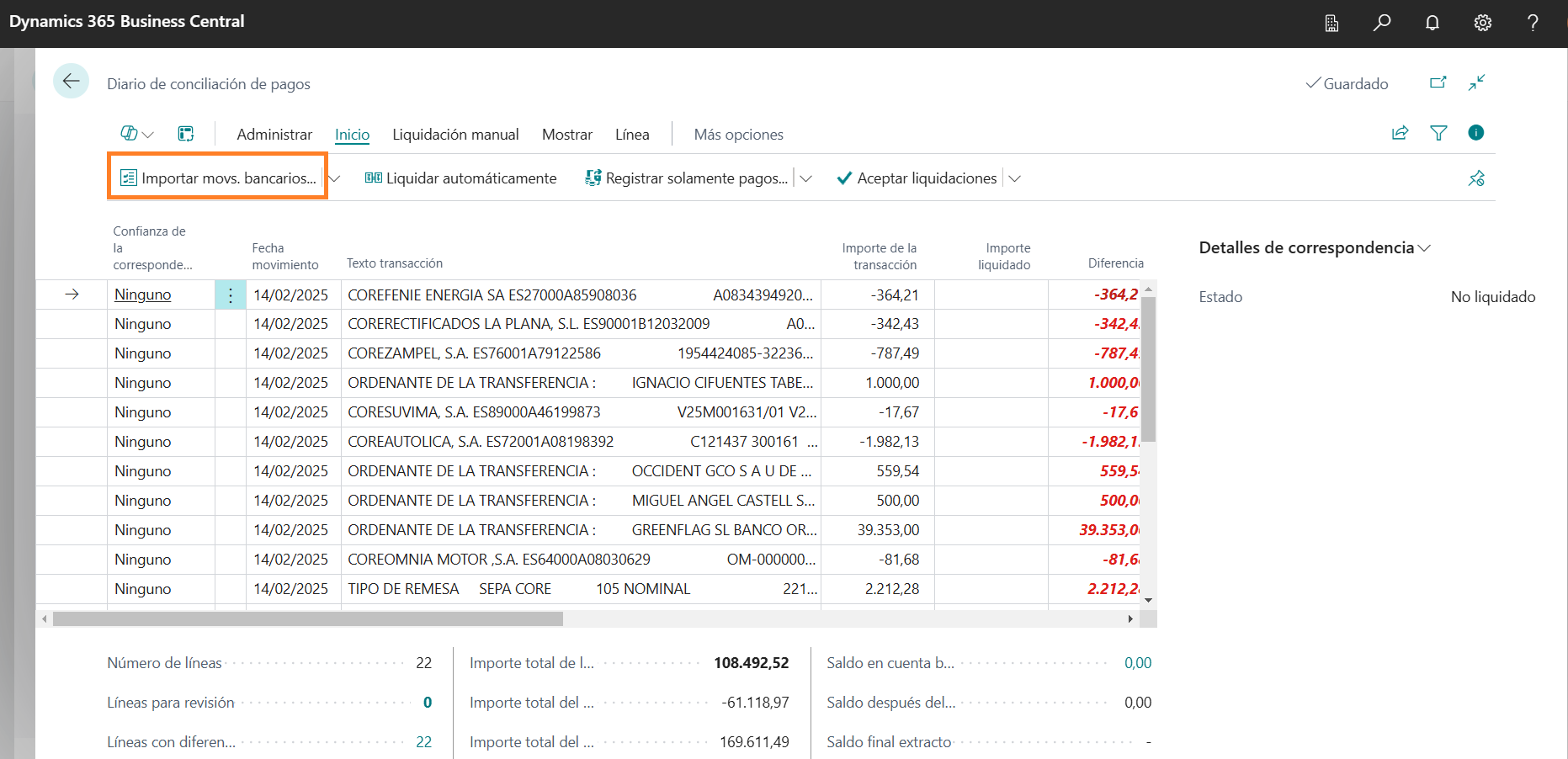
Task: Open the help question mark
Action: coord(1533,23)
